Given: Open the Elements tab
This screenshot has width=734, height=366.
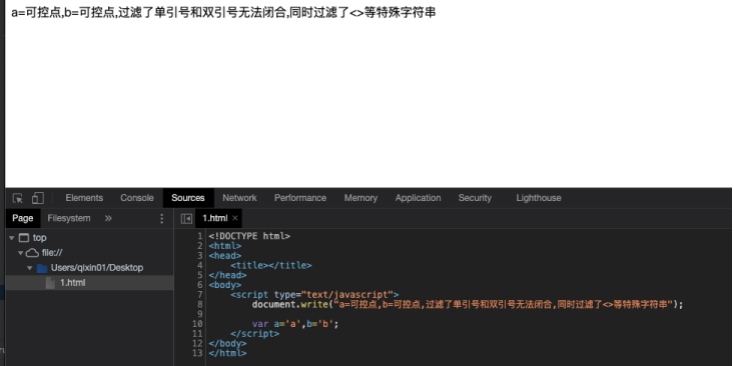Looking at the screenshot, I should (84, 198).
